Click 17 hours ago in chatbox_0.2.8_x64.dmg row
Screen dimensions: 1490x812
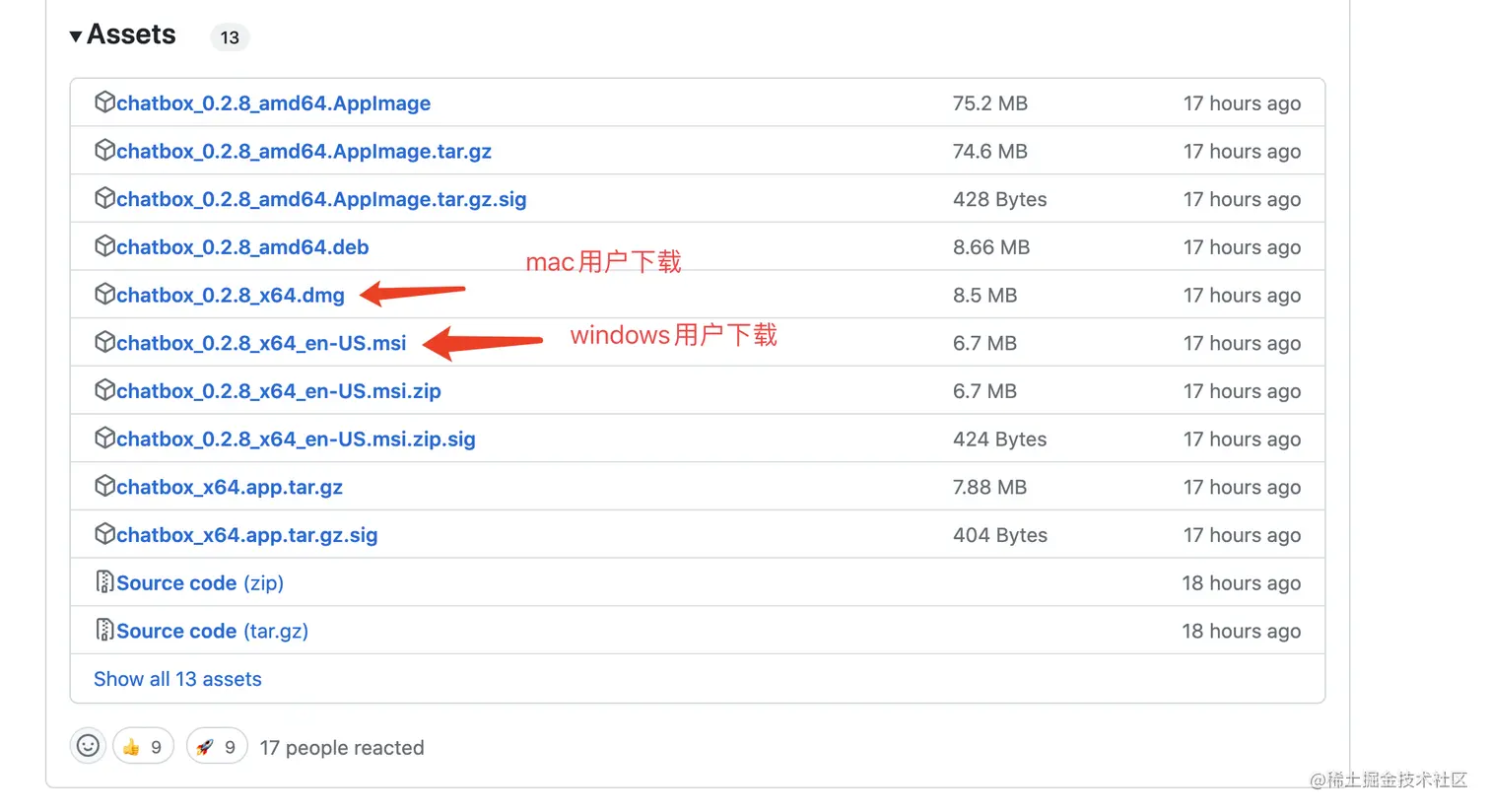pos(1242,296)
